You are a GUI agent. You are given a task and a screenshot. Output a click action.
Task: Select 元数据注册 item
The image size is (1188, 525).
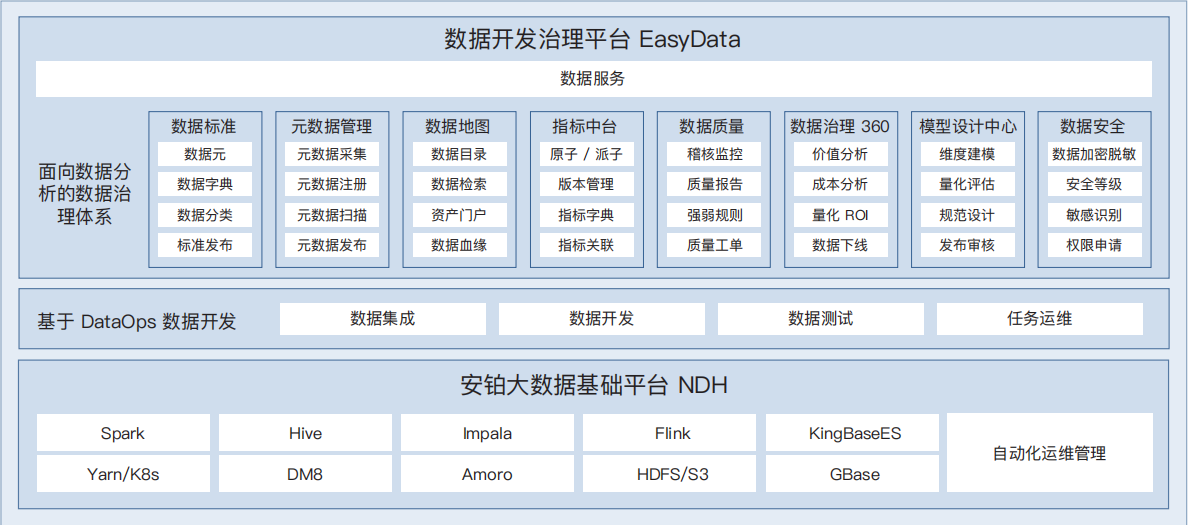tap(333, 184)
